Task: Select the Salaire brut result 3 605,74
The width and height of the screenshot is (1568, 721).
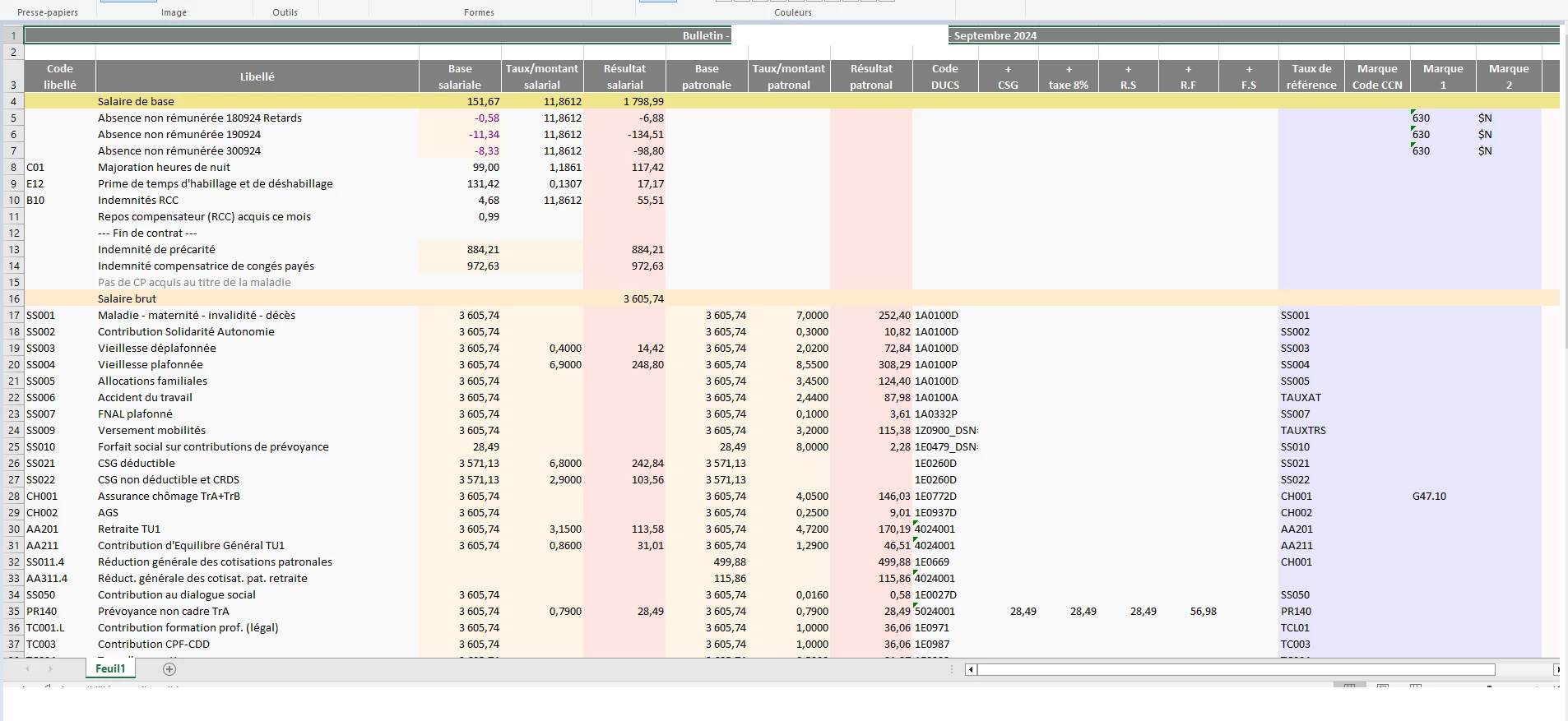Action: 643,299
